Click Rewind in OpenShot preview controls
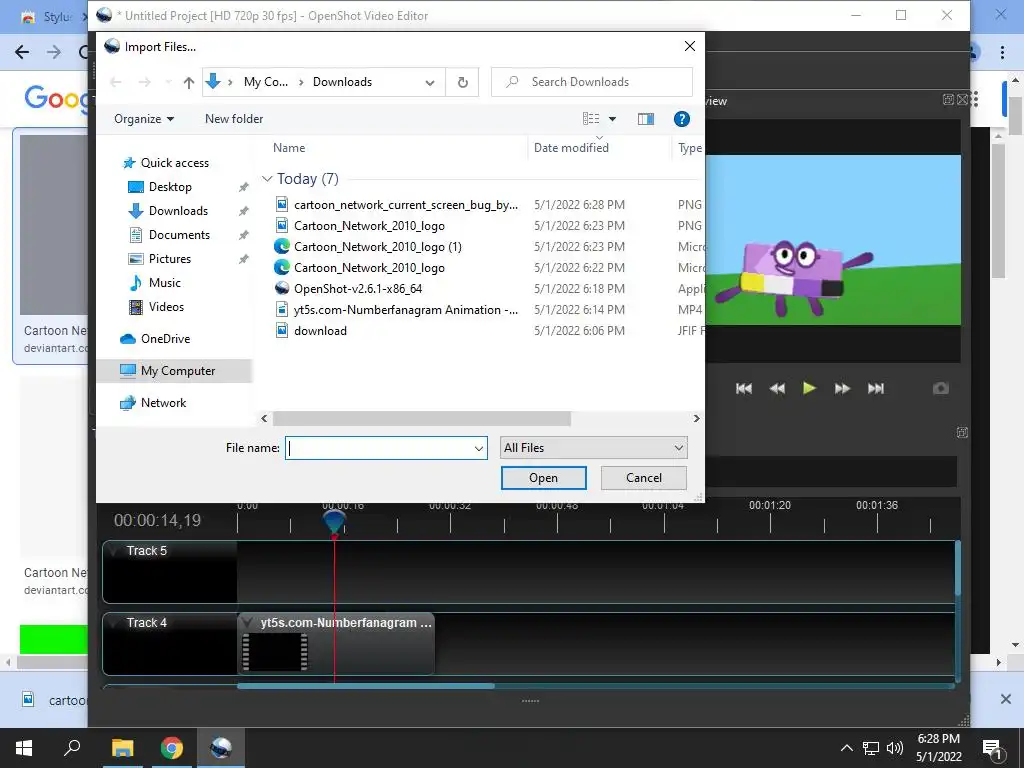 777,389
